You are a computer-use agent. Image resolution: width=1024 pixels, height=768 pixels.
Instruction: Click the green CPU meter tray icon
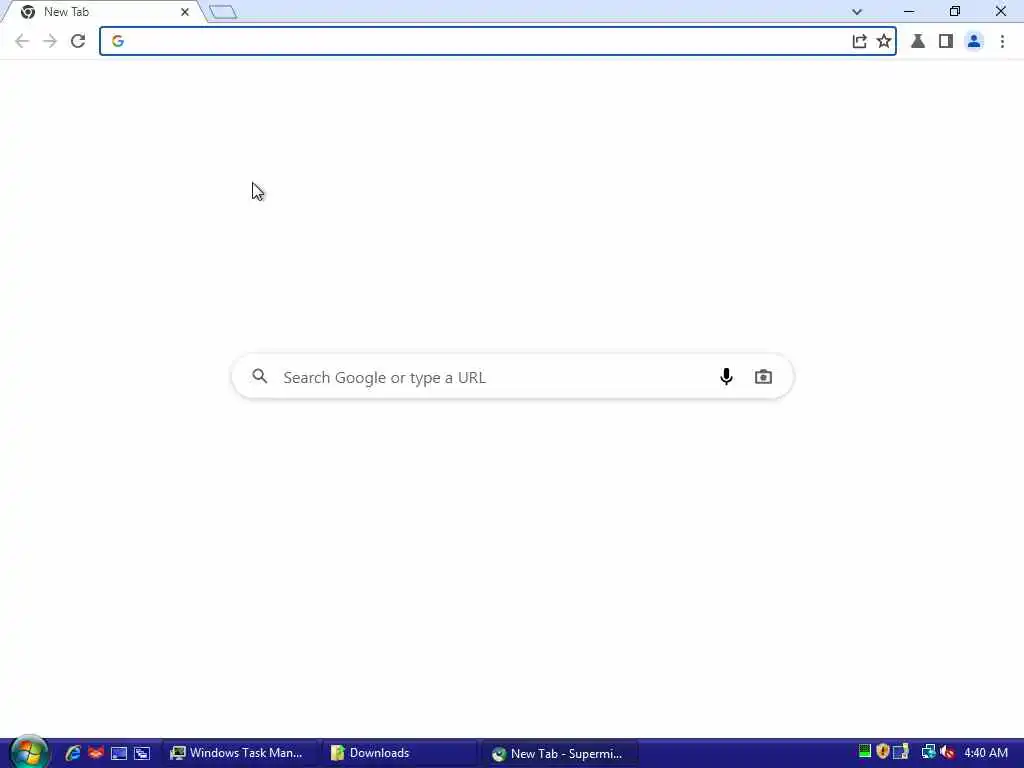[865, 752]
